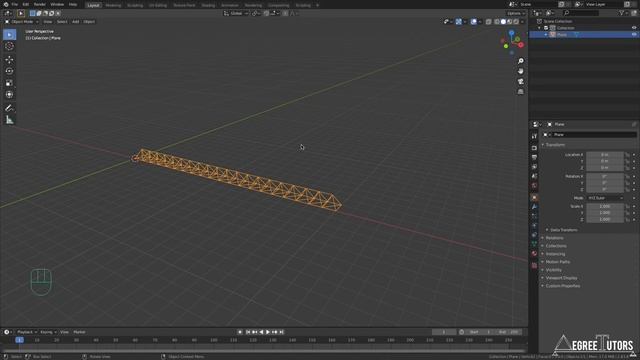
Task: Open the File menu
Action: (x=15, y=4)
